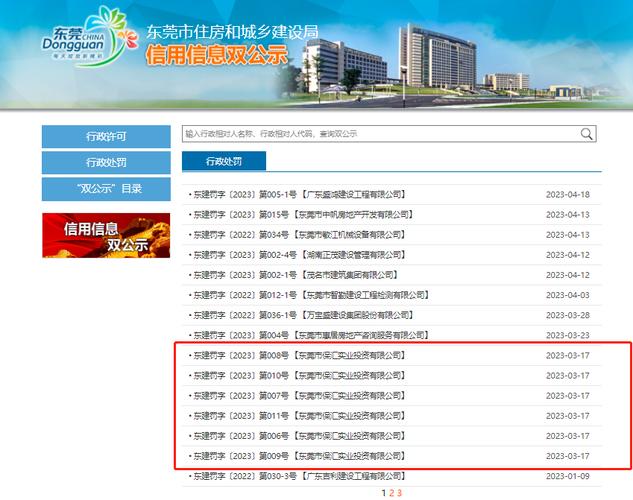Viewport: 633px width, 500px height.
Task: Go to page 1 in pagination
Action: coord(384,493)
